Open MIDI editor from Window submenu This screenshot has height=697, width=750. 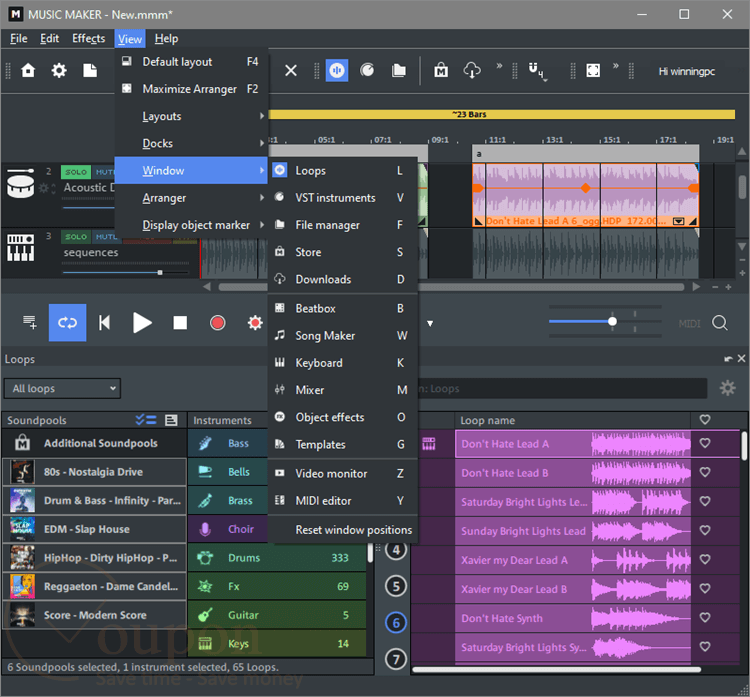coord(343,501)
